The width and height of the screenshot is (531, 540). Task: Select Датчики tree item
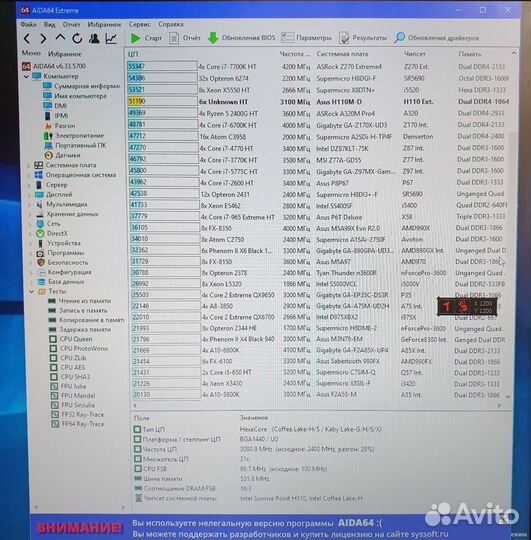click(x=62, y=155)
